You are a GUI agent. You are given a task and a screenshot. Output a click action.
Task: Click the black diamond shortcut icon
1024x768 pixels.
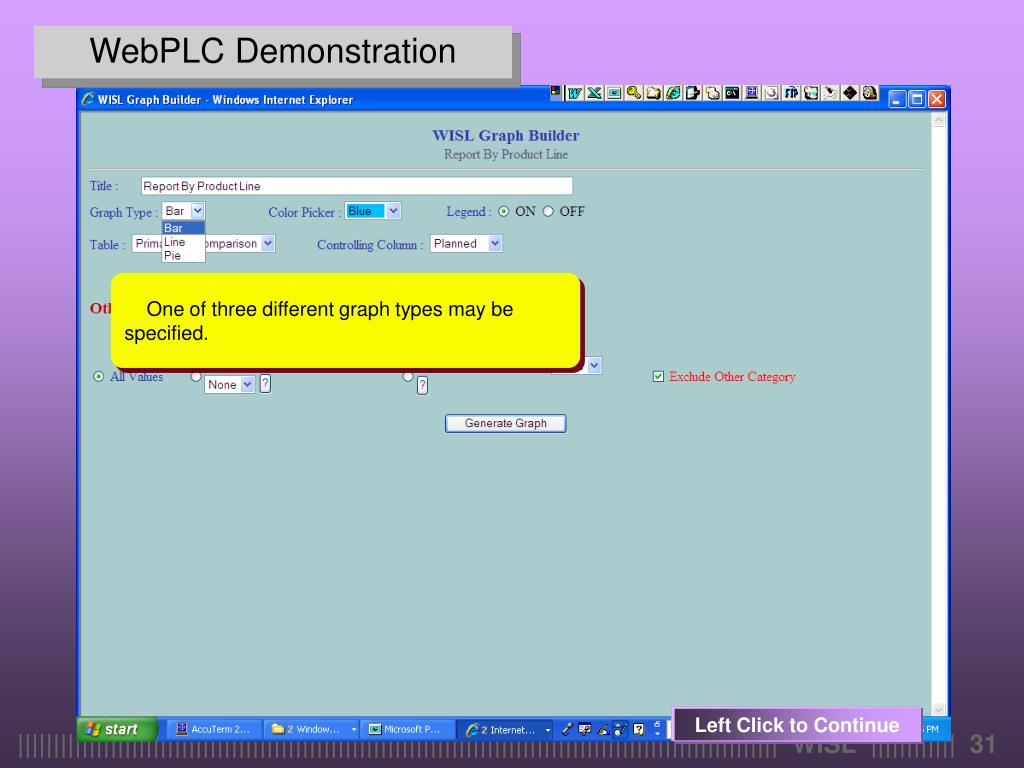coord(850,93)
